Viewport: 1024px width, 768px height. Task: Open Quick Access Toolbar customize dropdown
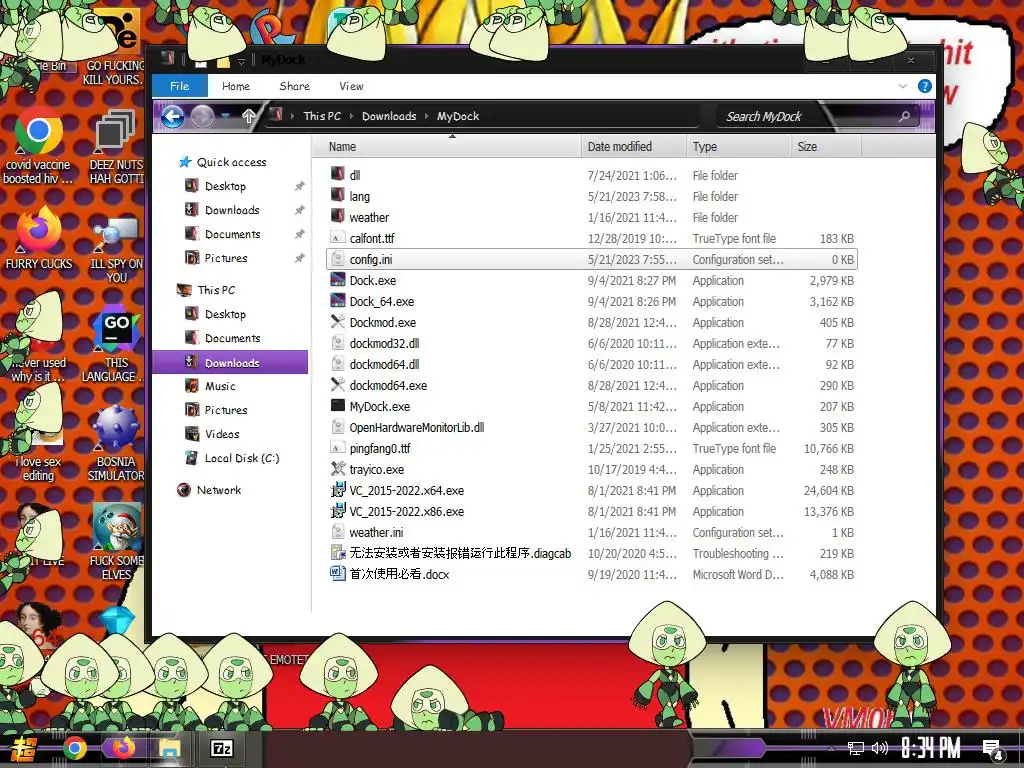(241, 61)
